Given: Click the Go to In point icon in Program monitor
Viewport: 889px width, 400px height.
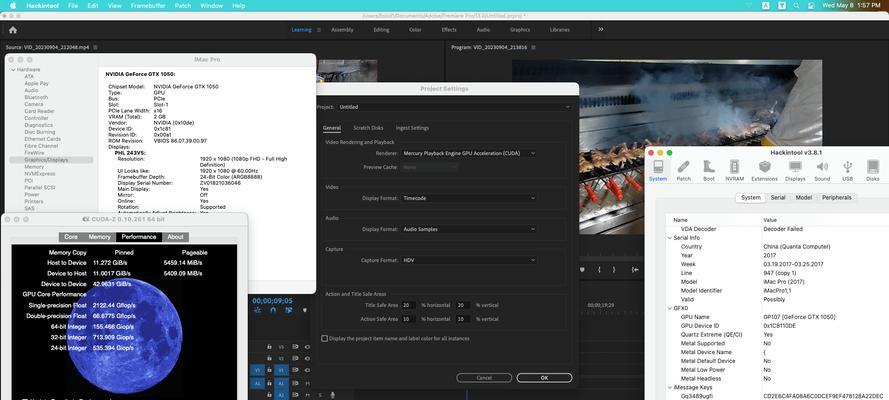Looking at the screenshot, I should tap(636, 270).
